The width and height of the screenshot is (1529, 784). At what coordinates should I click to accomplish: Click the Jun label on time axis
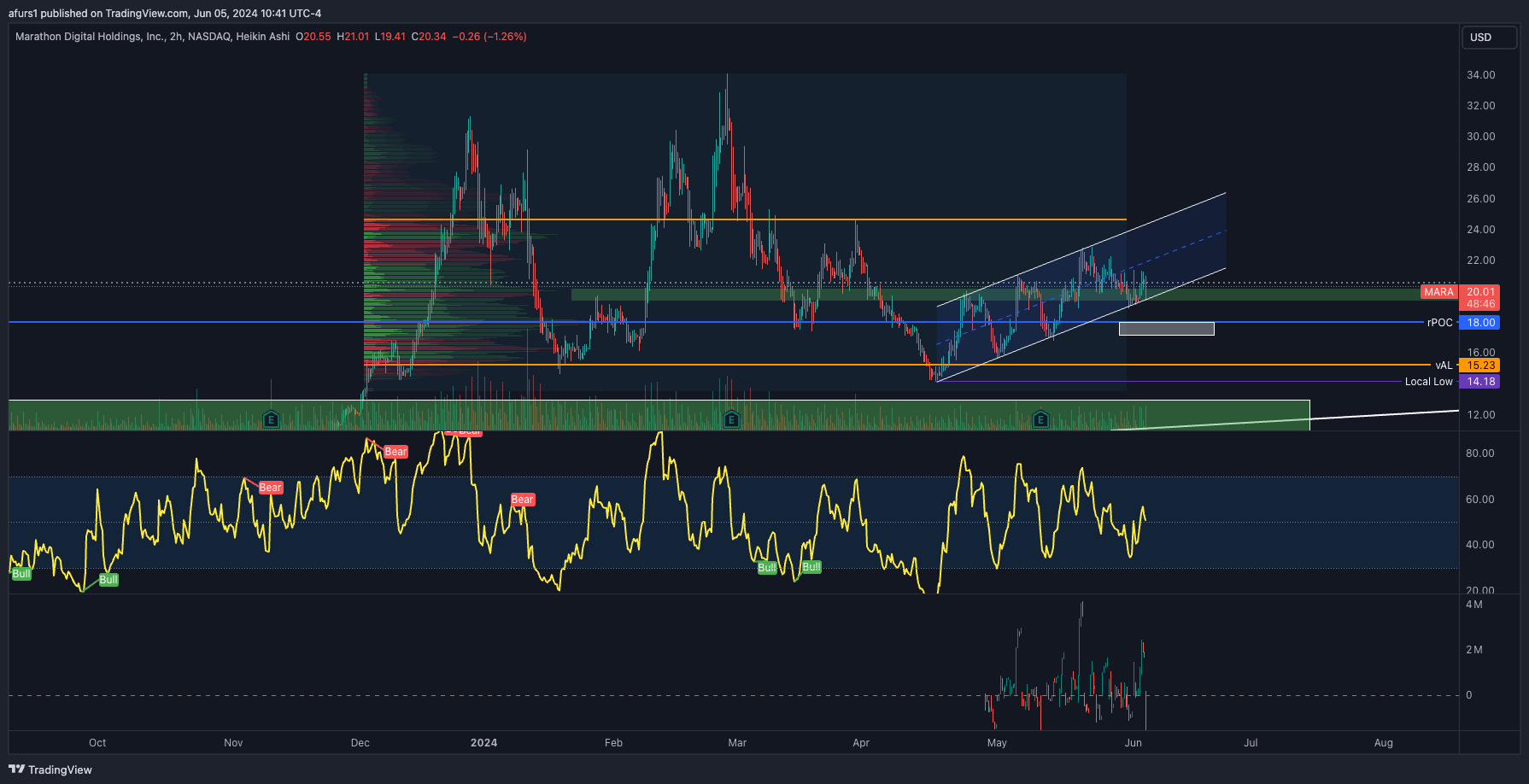pyautogui.click(x=1134, y=743)
